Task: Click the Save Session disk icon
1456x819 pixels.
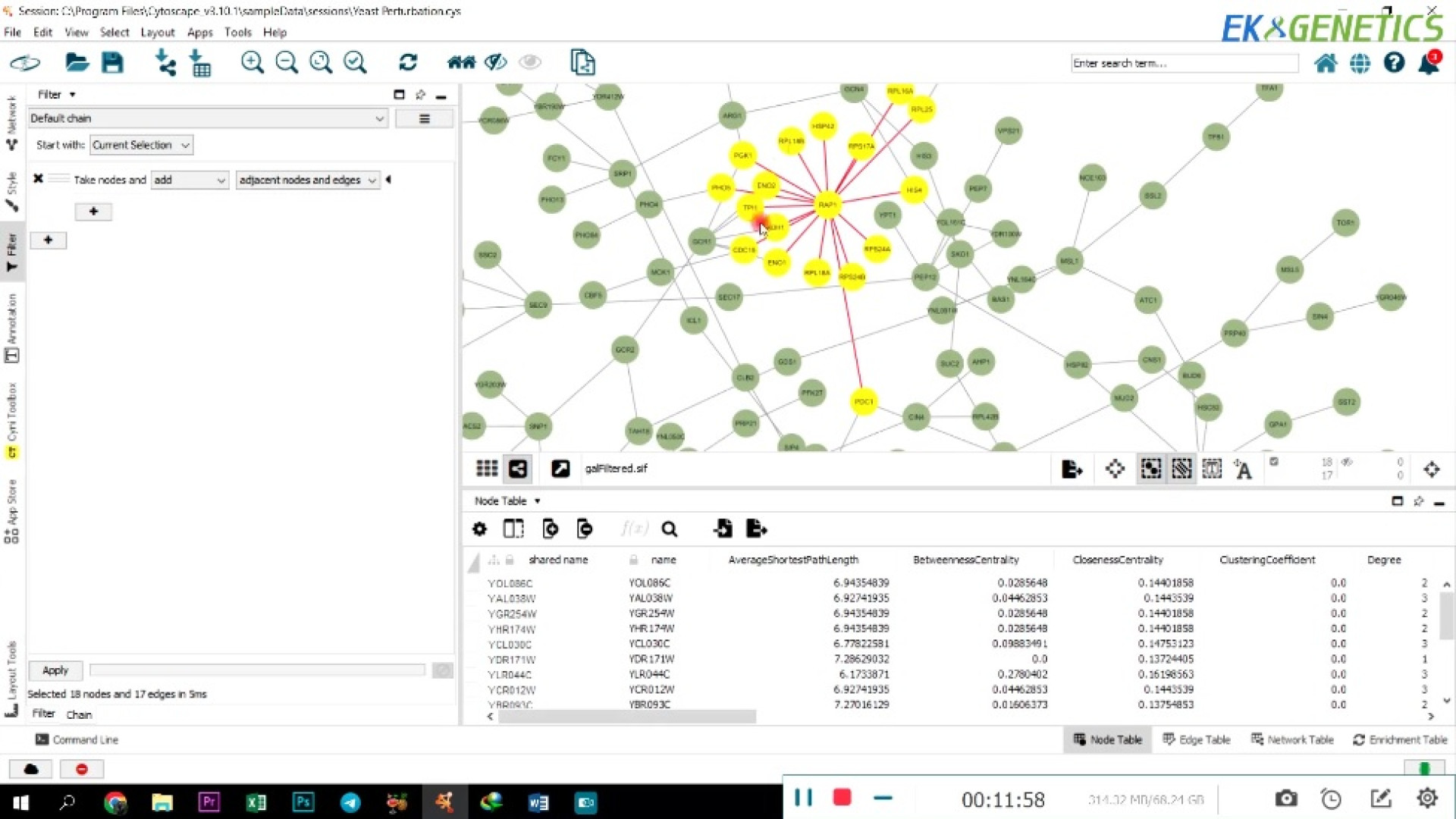Action: pos(112,63)
